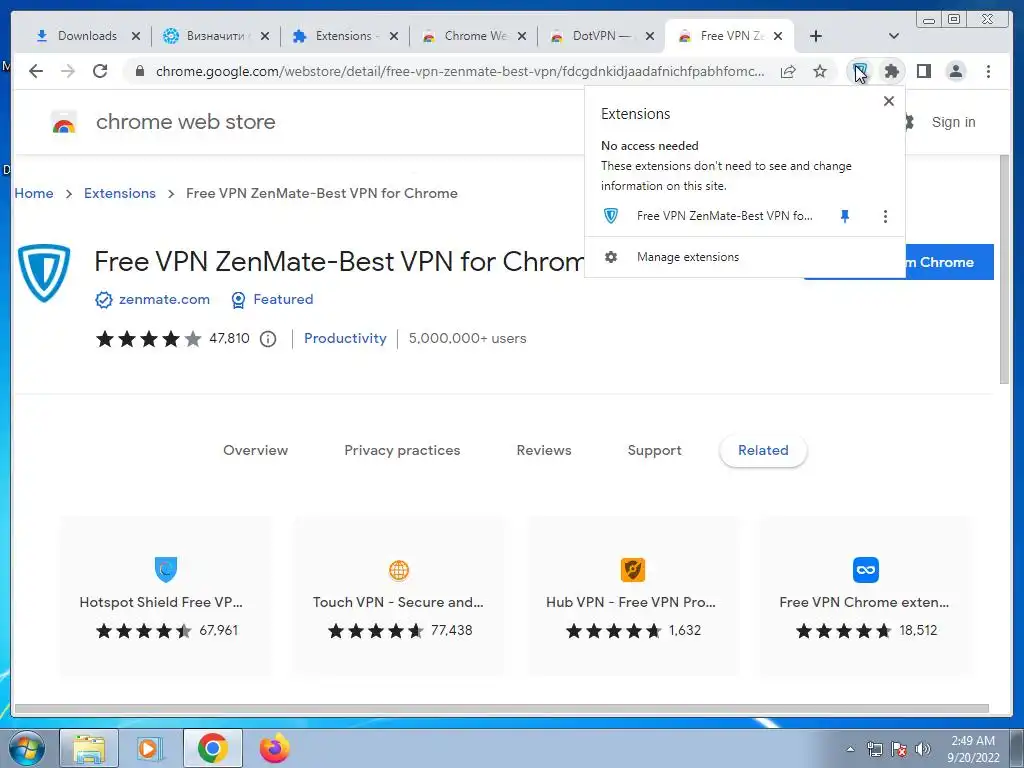1024x768 pixels.
Task: Open zenmate.com publisher link
Action: pyautogui.click(x=164, y=299)
